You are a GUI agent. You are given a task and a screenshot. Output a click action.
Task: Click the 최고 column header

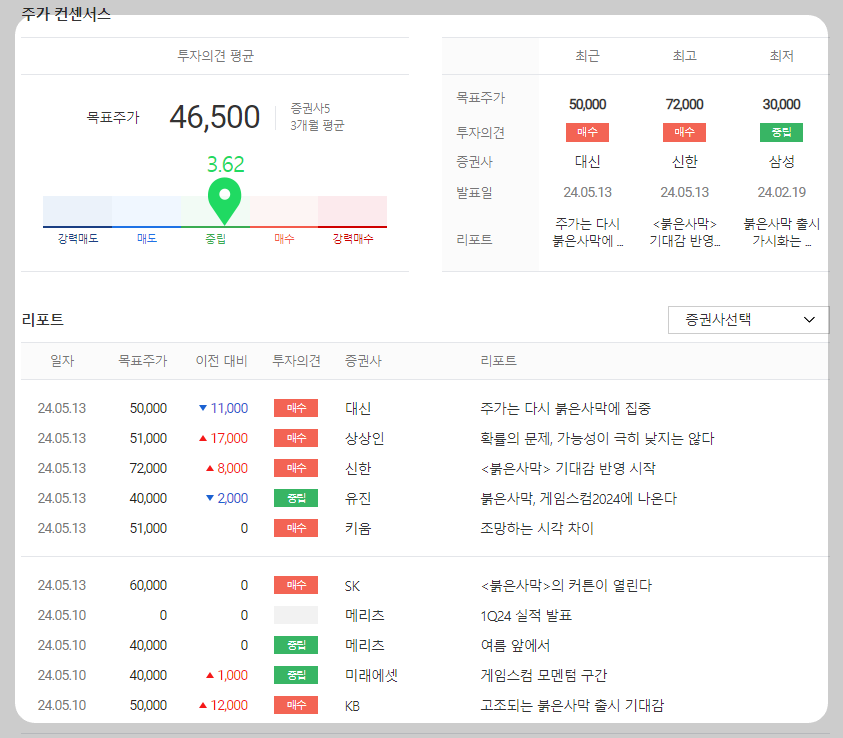pos(684,56)
